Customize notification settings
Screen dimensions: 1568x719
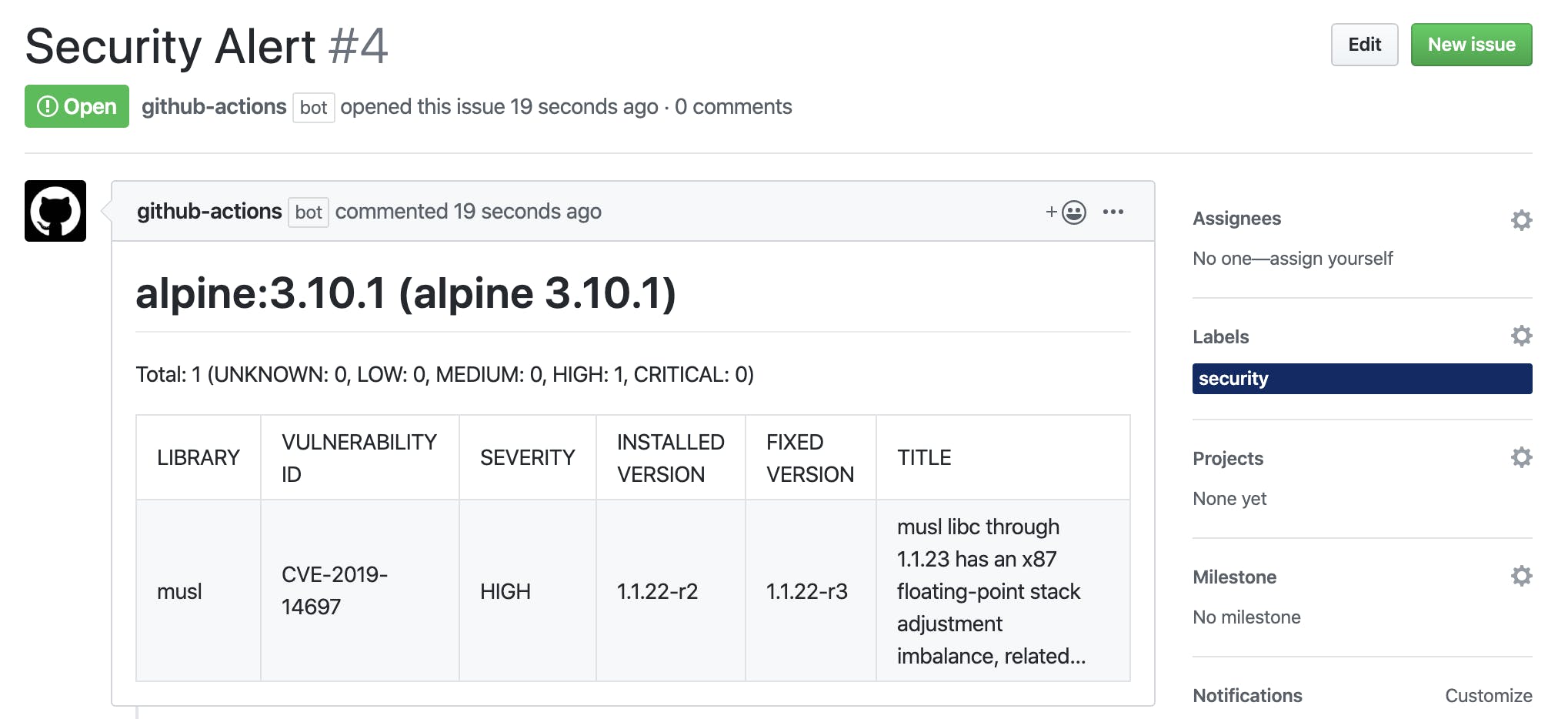[1488, 696]
